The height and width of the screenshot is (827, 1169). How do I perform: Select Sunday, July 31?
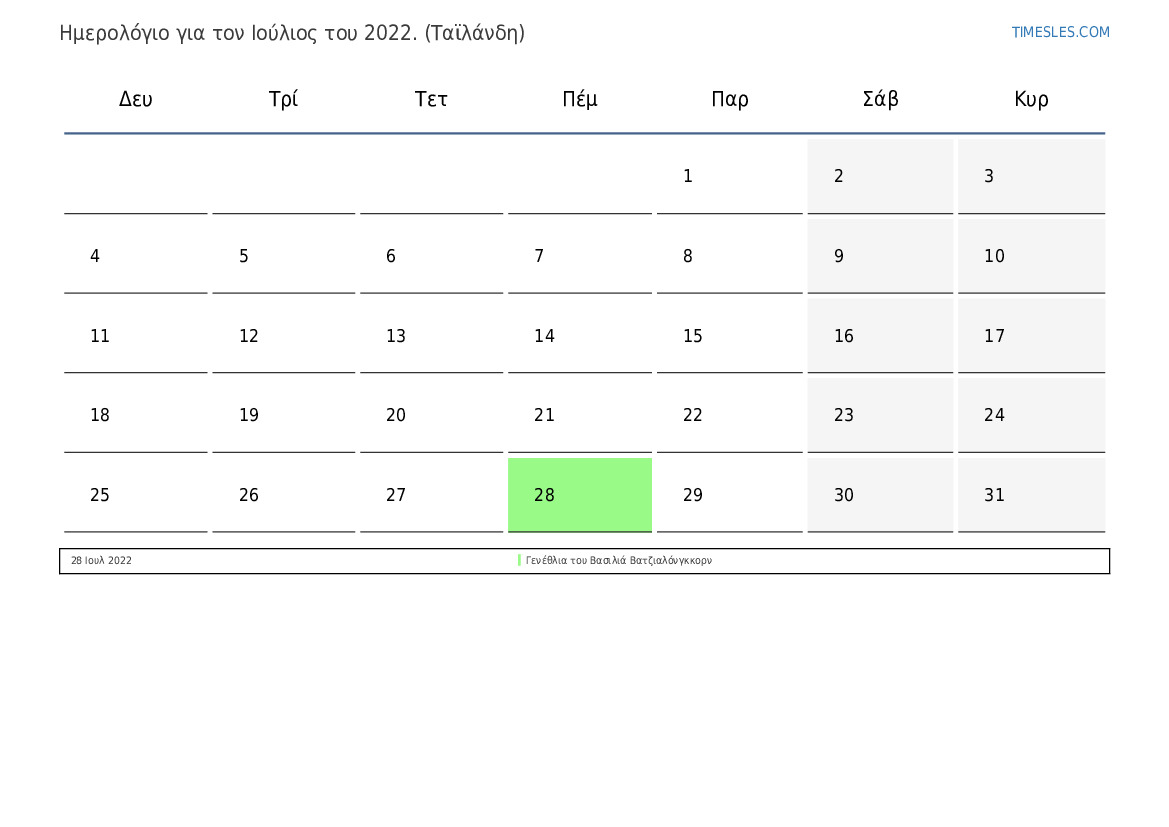point(1031,495)
